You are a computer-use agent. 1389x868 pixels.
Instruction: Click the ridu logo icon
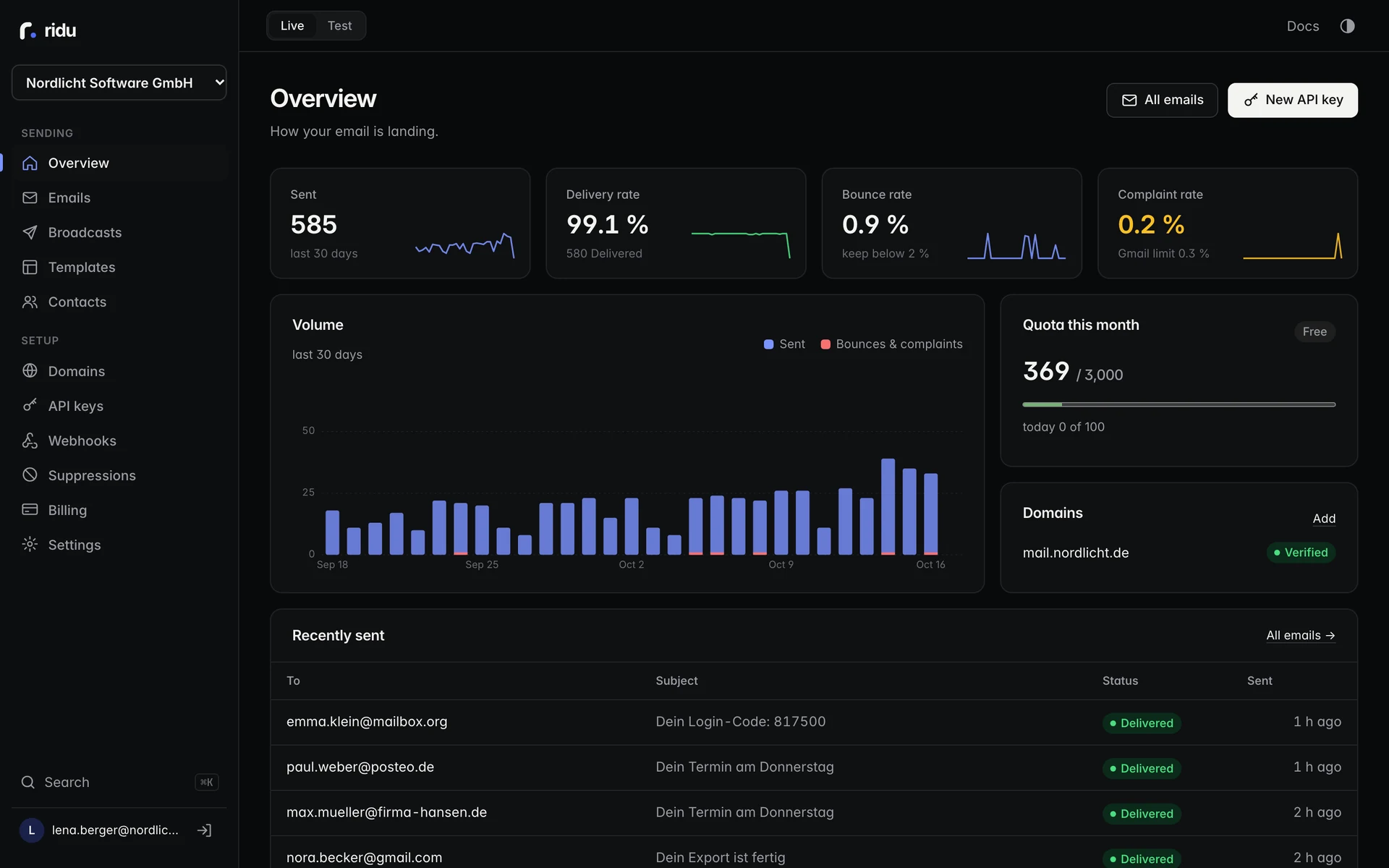point(27,30)
